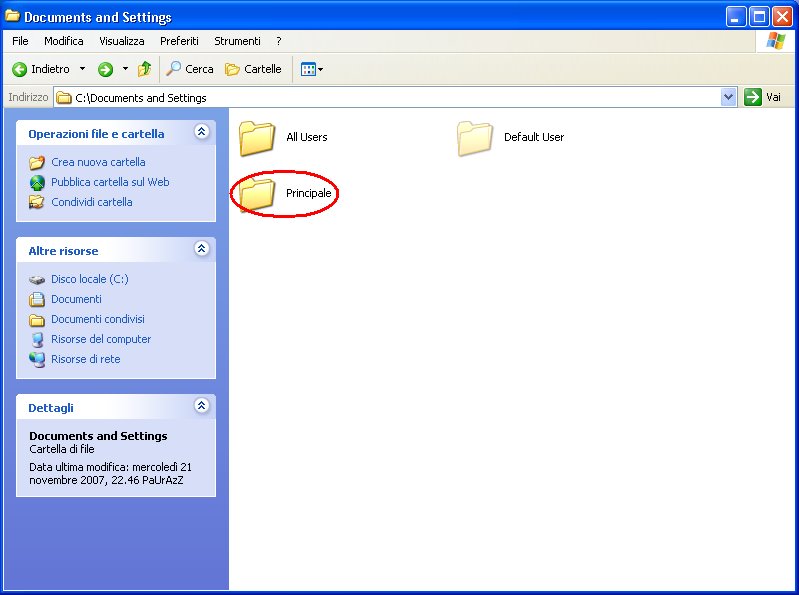The width and height of the screenshot is (799, 595).
Task: Click the Operazioni file e cartella header
Action: click(96, 134)
